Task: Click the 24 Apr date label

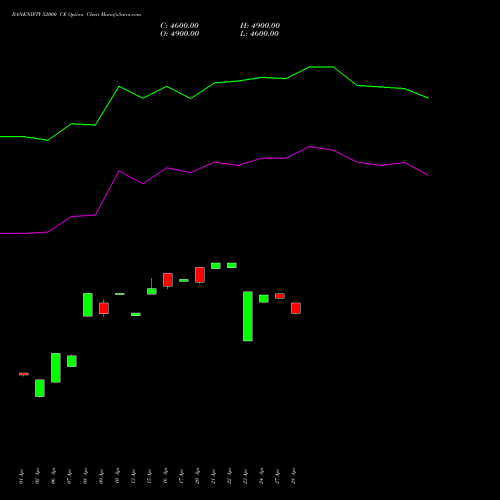Action: 261,476
